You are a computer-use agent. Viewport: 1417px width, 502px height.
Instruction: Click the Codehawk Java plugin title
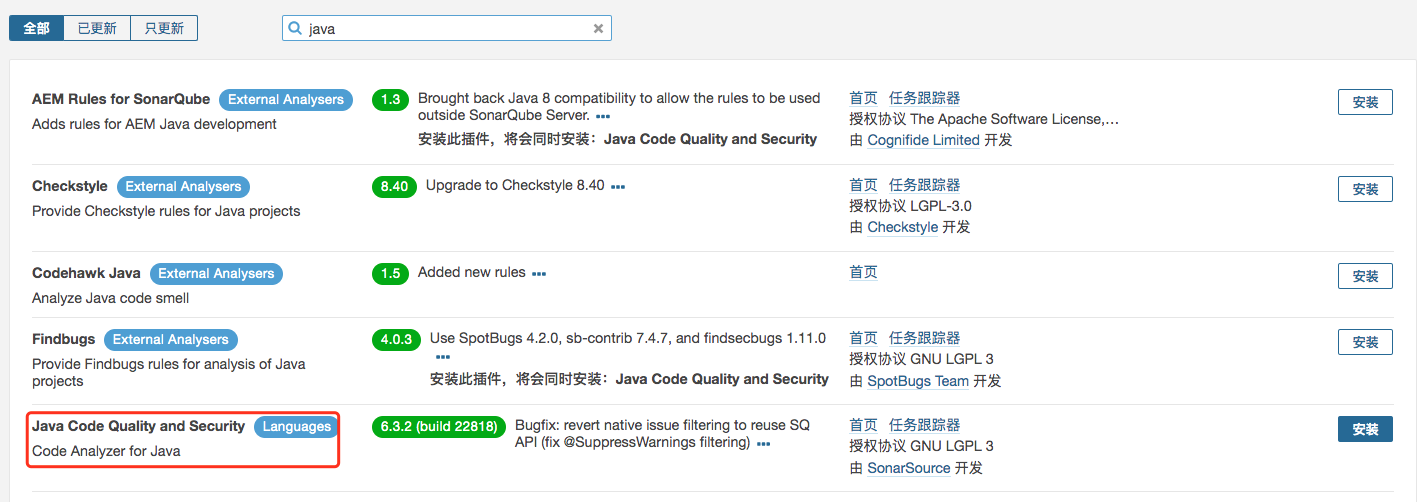pyautogui.click(x=86, y=273)
